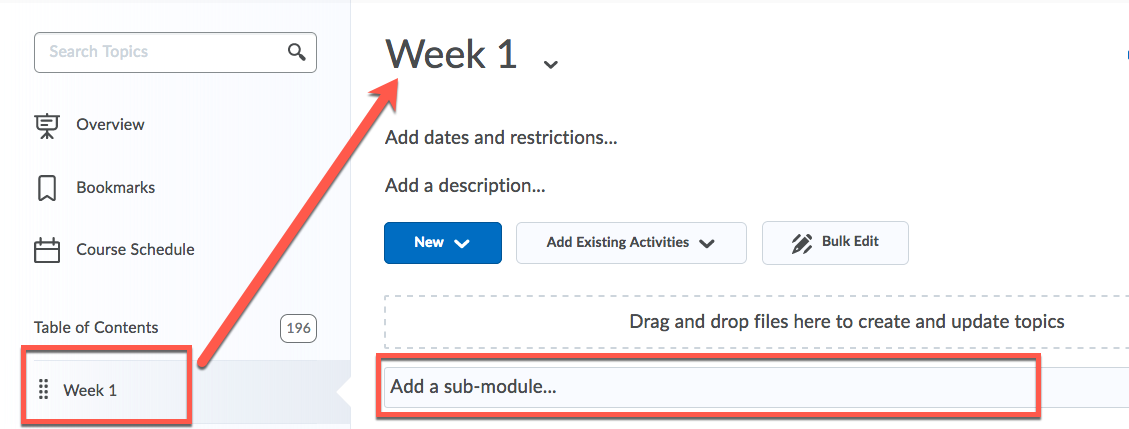Click the Bulk Edit pencil icon
The height and width of the screenshot is (429, 1129).
[x=801, y=242]
